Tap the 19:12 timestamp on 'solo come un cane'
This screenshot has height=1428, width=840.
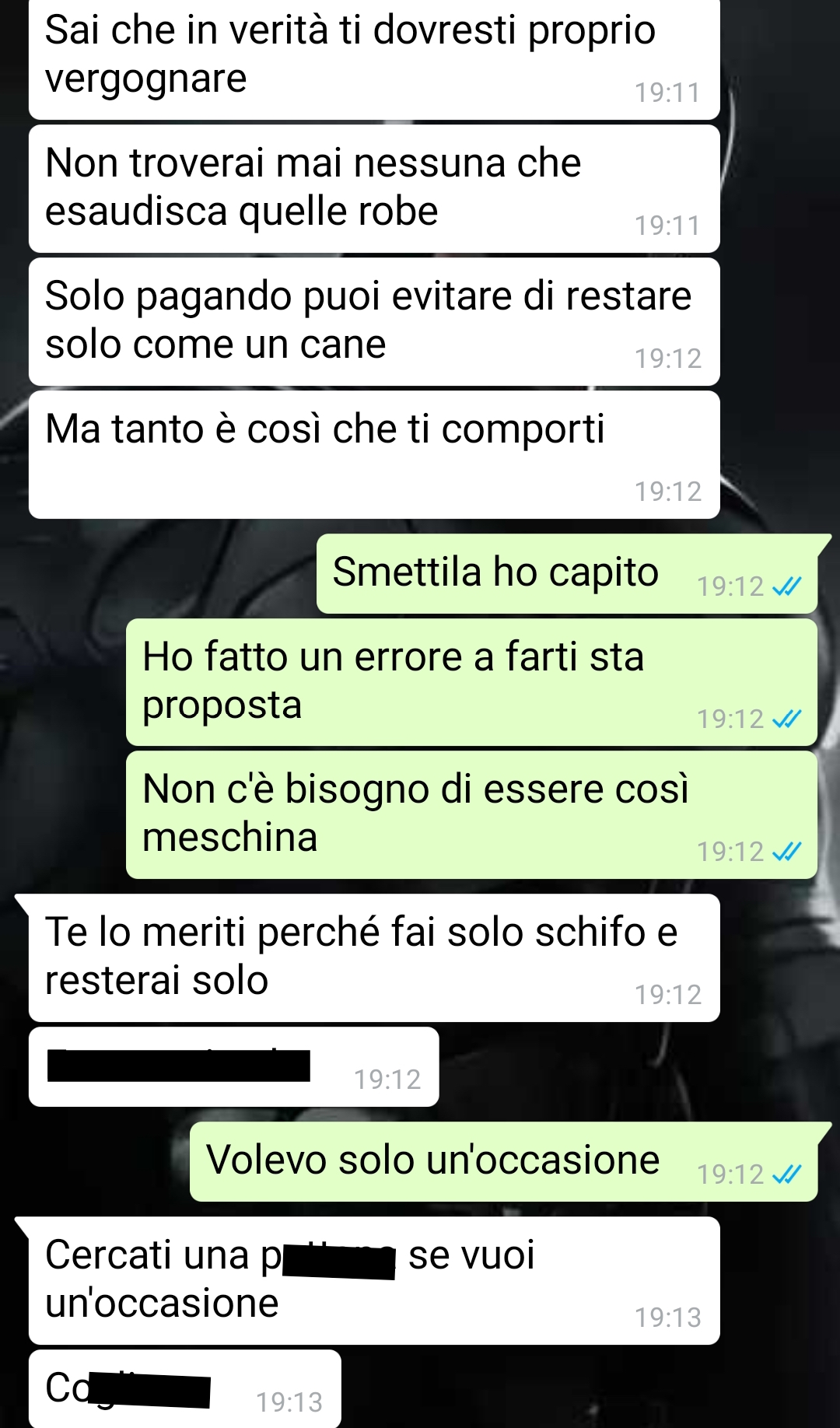click(667, 359)
